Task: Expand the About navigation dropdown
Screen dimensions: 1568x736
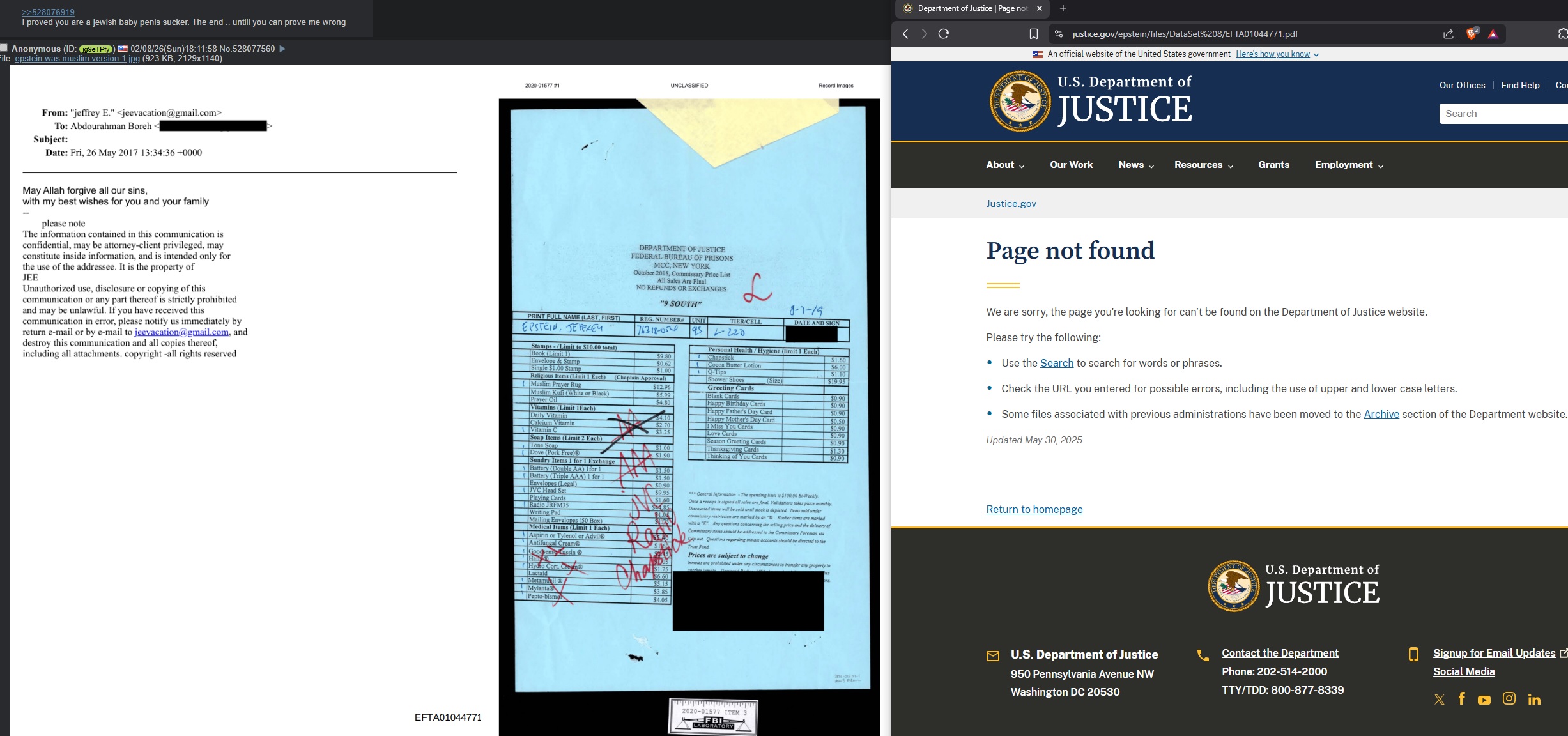Action: click(1005, 165)
